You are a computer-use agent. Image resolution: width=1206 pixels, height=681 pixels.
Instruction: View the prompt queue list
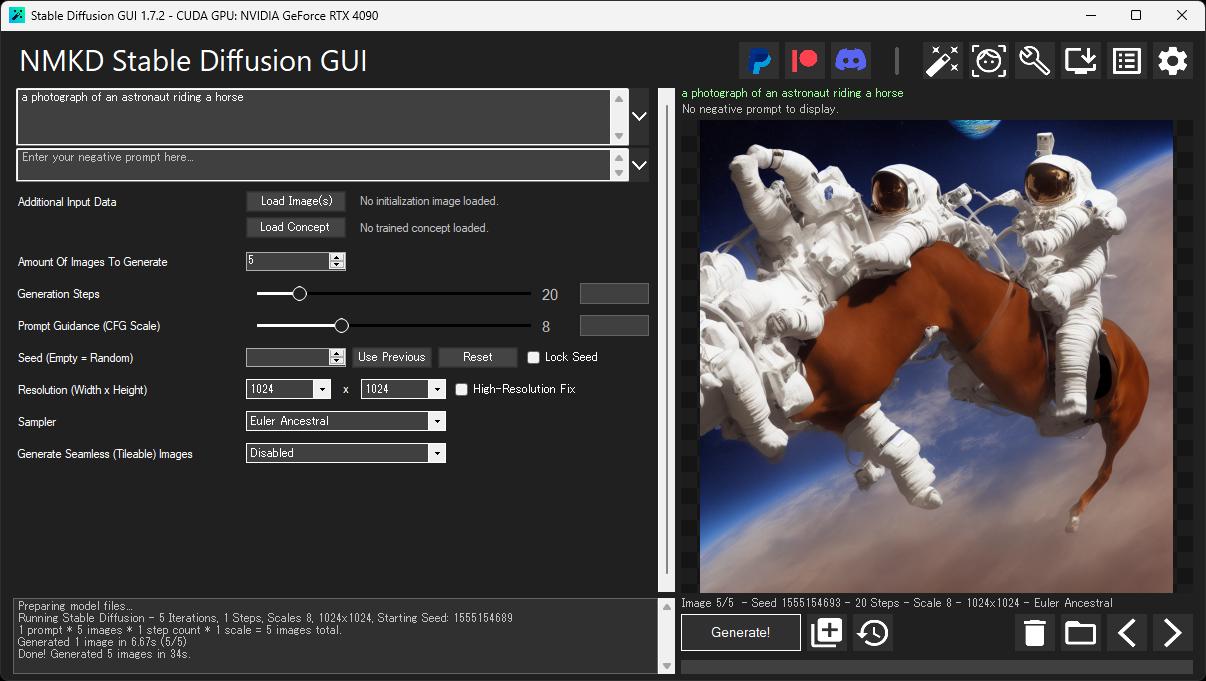coord(1126,60)
